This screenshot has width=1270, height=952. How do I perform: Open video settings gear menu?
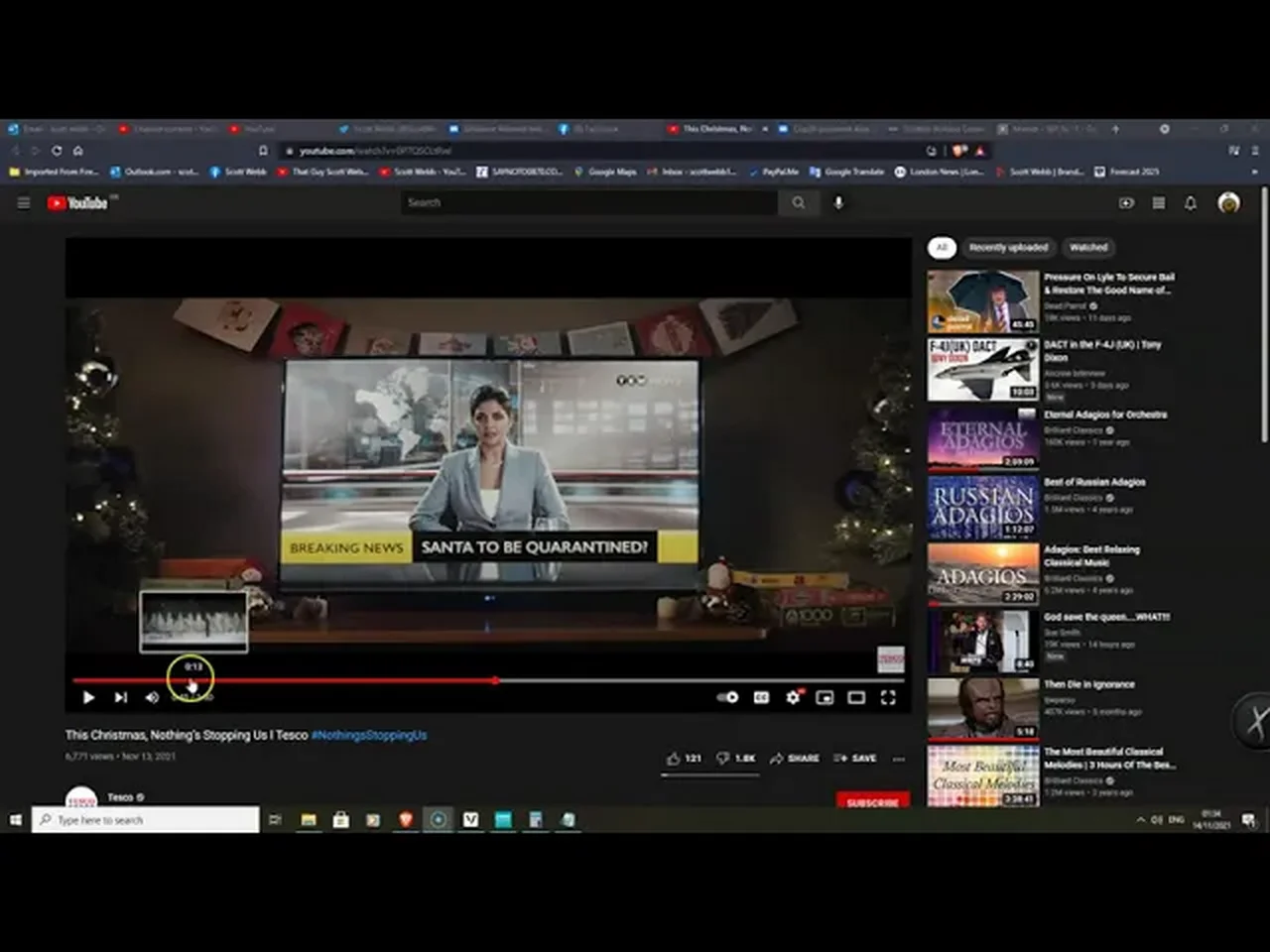793,698
